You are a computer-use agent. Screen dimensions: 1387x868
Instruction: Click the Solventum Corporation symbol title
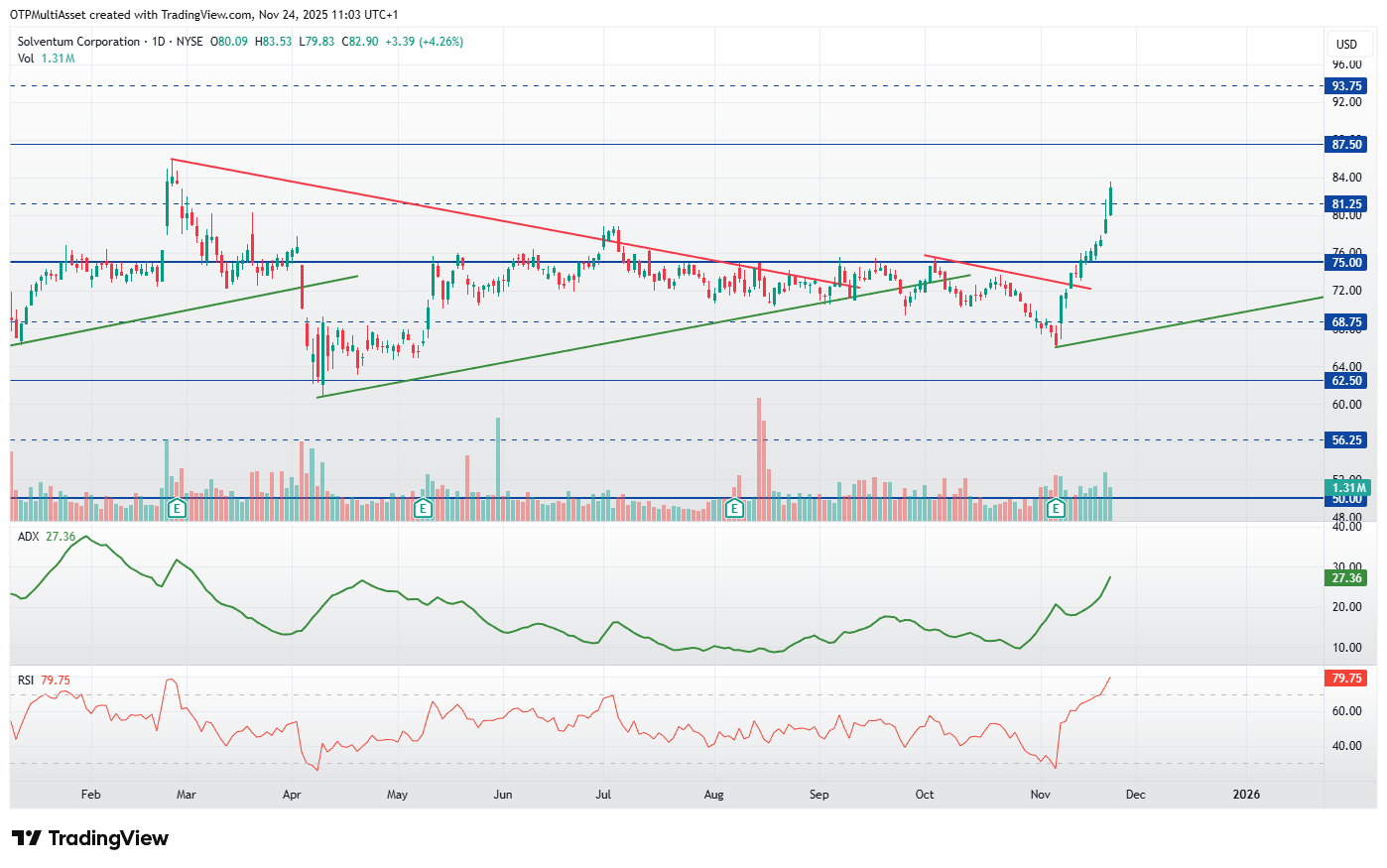click(78, 42)
